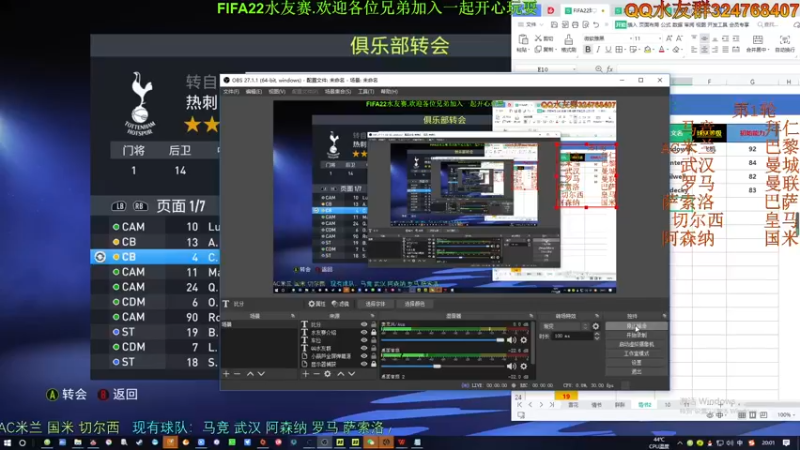Mute the desktop audio speaker icon
The image size is (800, 450).
click(x=512, y=366)
